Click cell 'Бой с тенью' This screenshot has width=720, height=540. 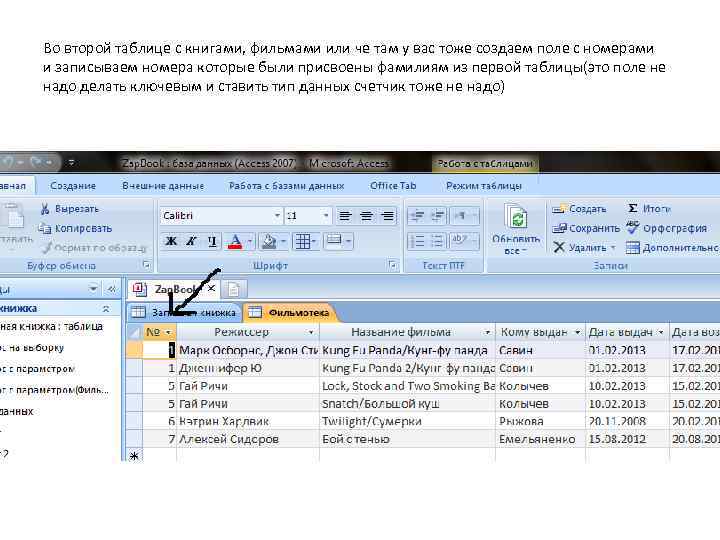pyautogui.click(x=407, y=439)
